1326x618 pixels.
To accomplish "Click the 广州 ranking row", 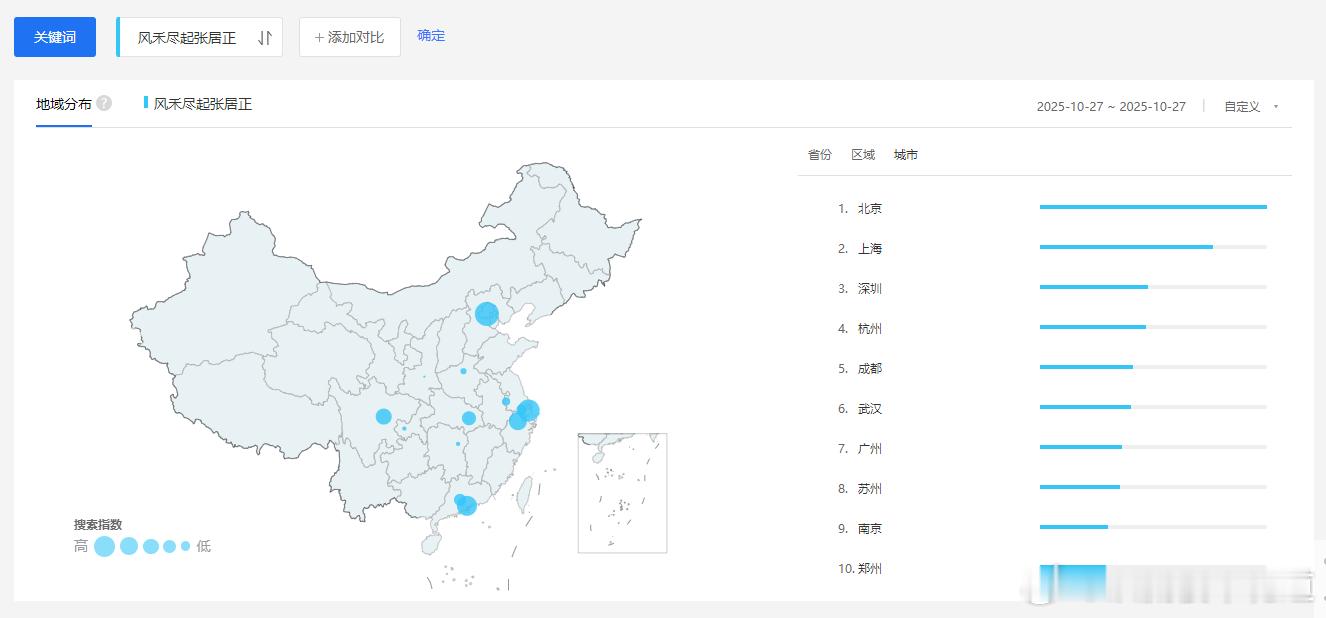I will click(1052, 448).
